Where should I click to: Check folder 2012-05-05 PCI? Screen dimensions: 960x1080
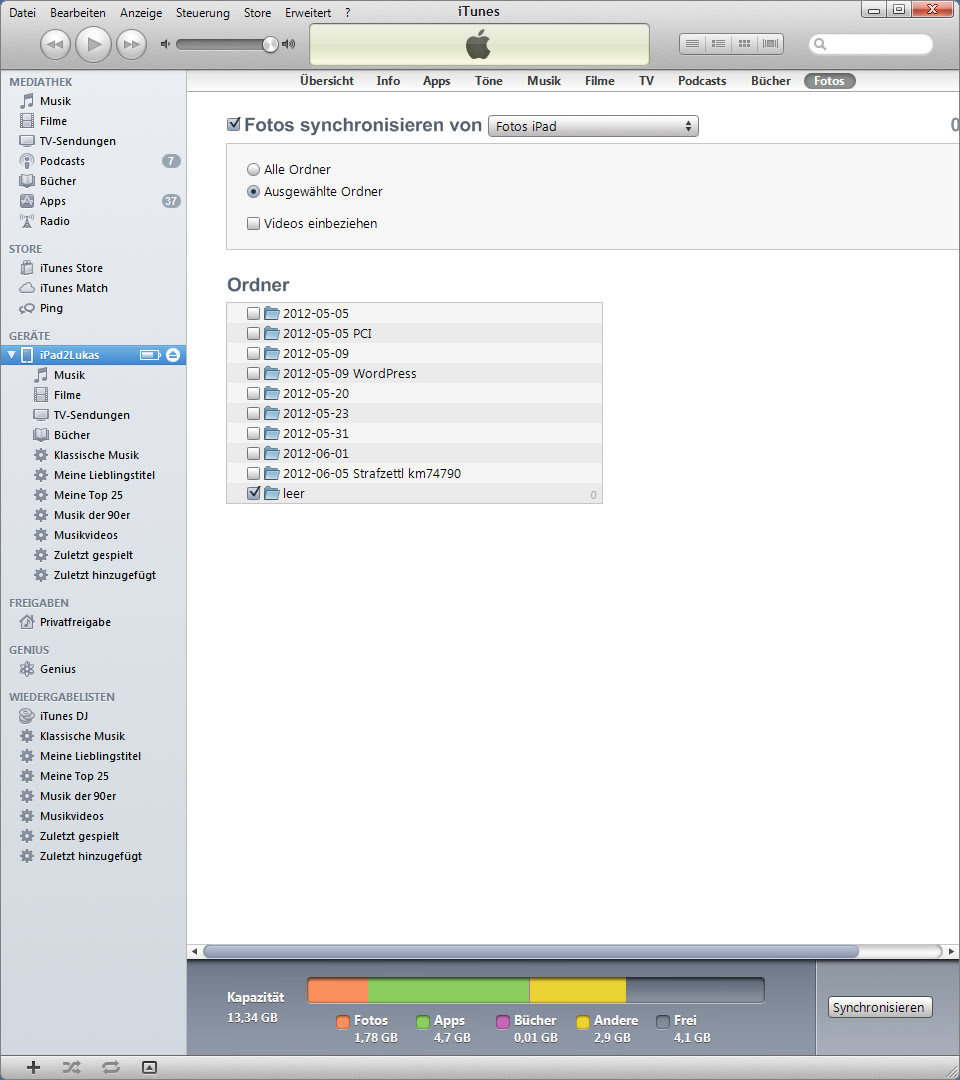(x=253, y=333)
